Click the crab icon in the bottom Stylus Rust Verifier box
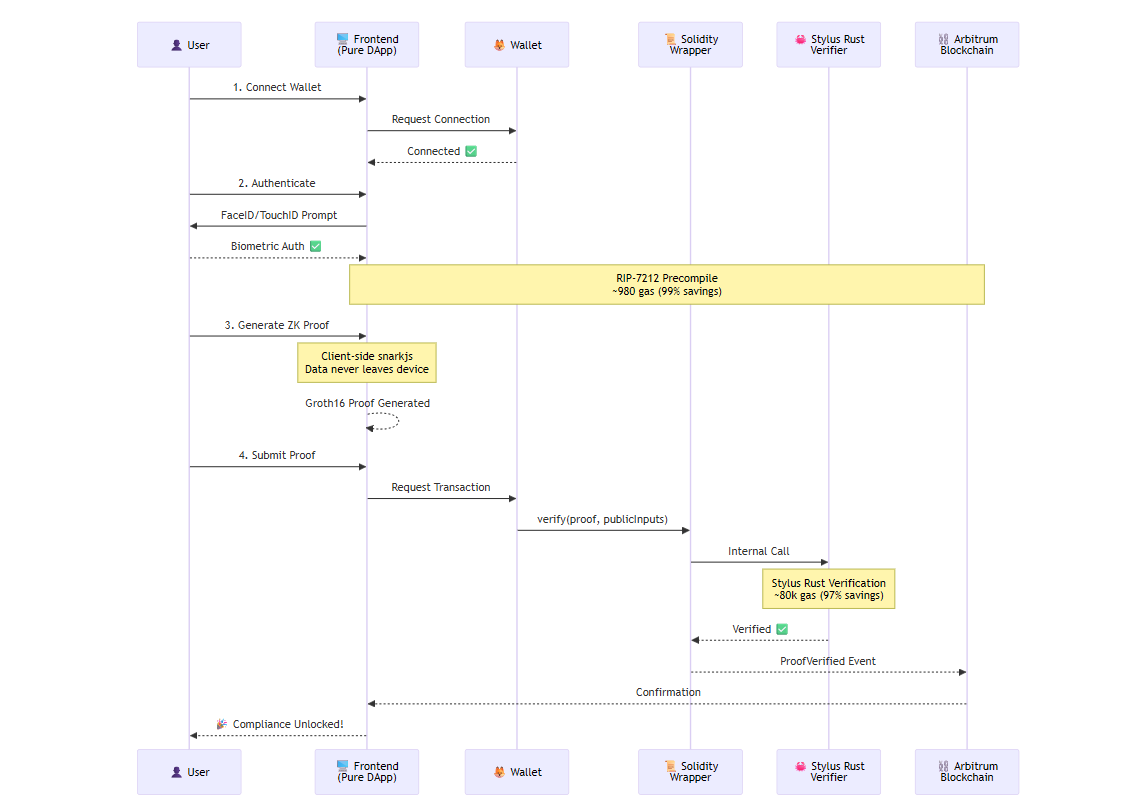 (x=800, y=766)
